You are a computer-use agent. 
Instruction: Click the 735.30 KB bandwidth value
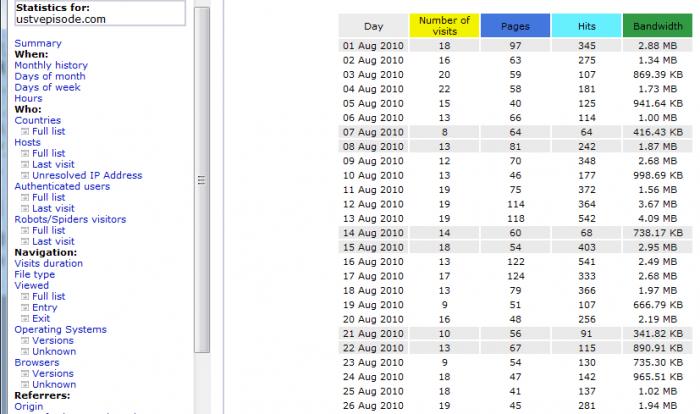click(658, 362)
